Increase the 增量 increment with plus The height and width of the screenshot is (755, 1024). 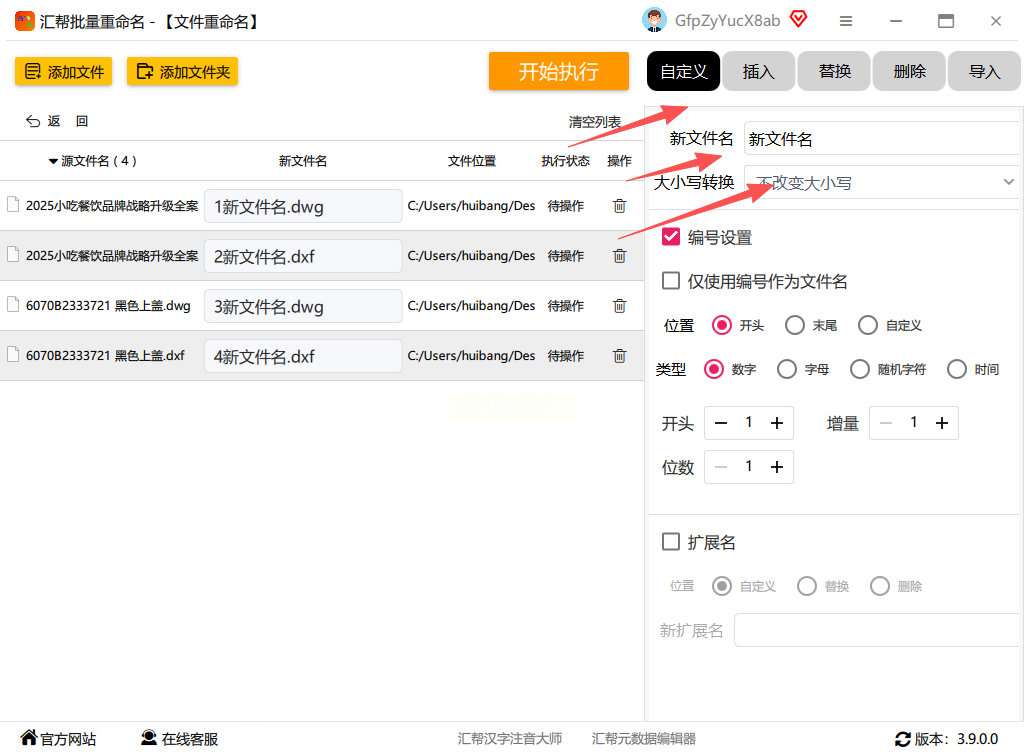(942, 423)
